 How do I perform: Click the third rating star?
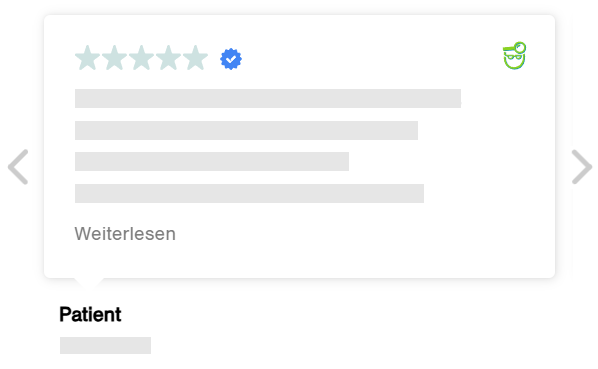(141, 58)
